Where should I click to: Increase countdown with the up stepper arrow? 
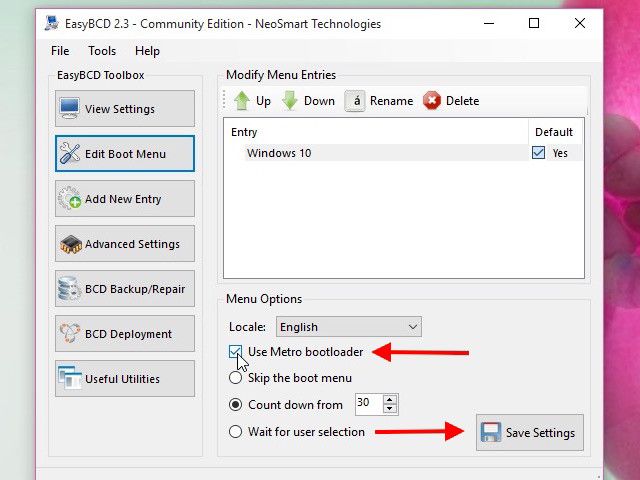(390, 400)
